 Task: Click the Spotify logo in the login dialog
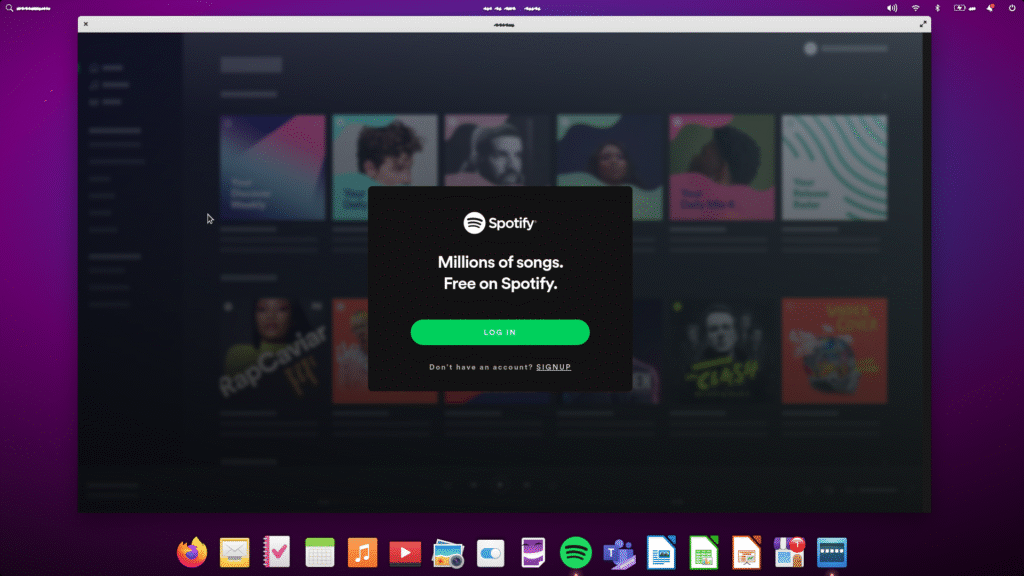(500, 223)
